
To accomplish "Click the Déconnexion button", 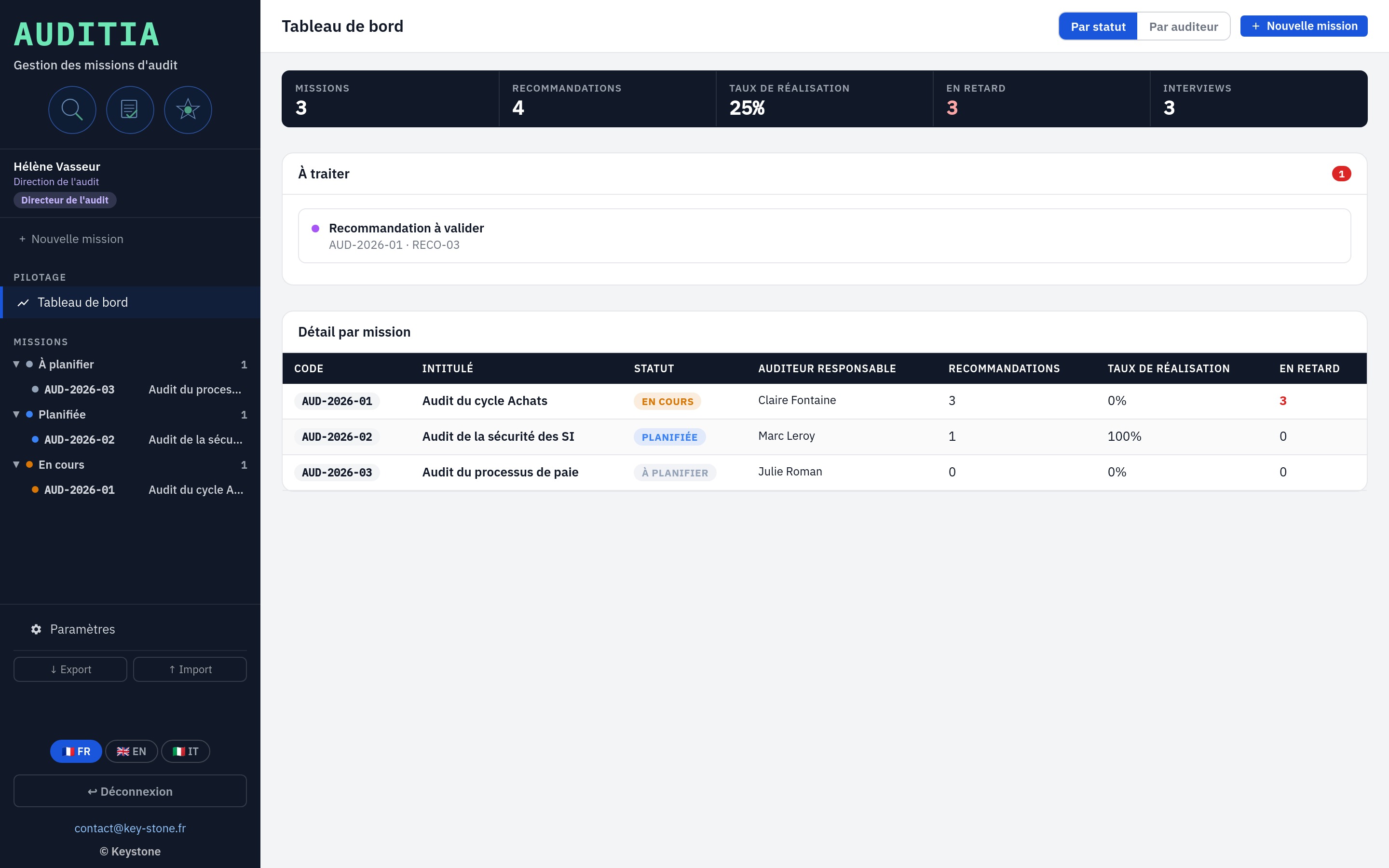I will [130, 791].
